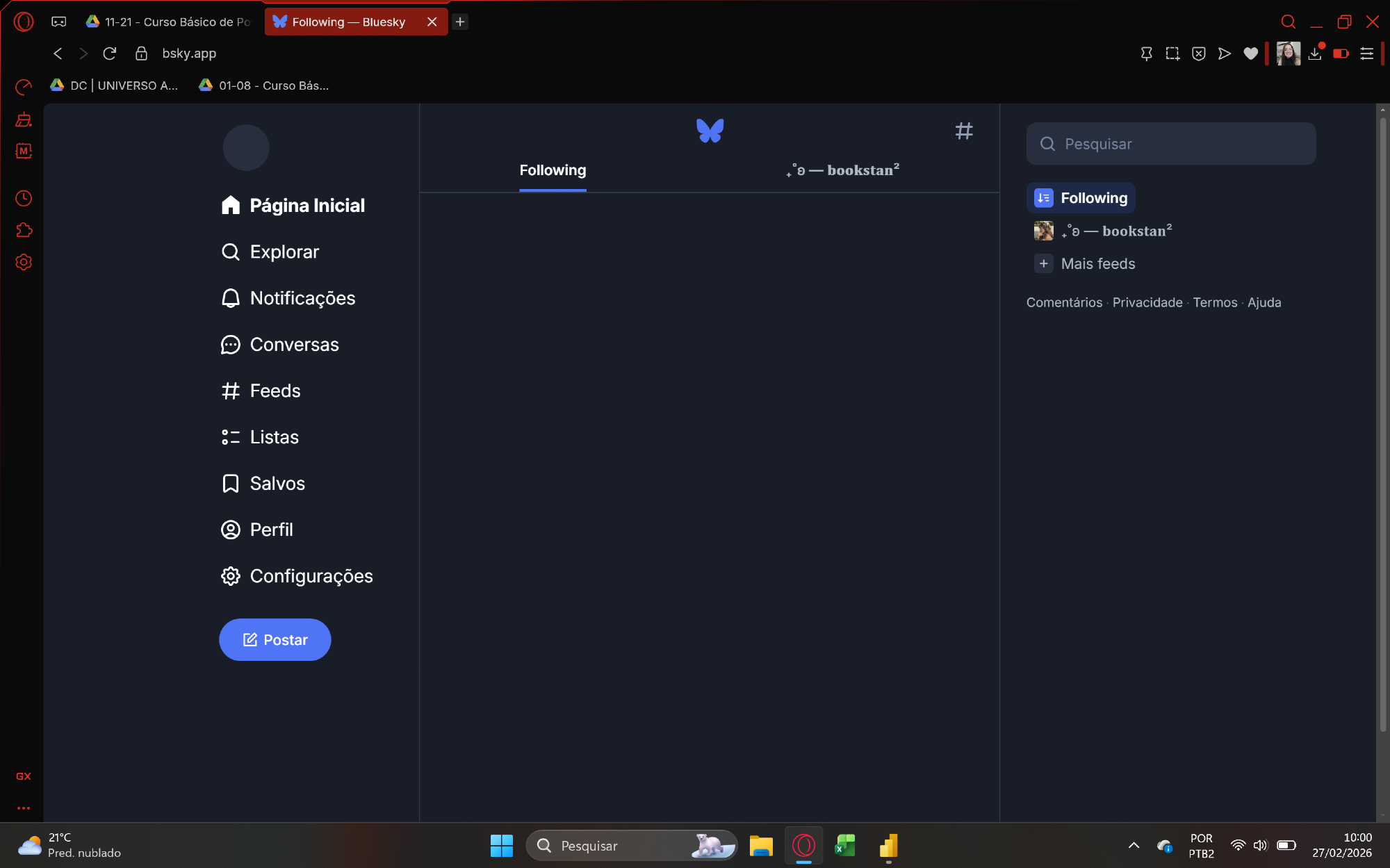
Task: Open the Privacidade link
Action: (x=1147, y=302)
